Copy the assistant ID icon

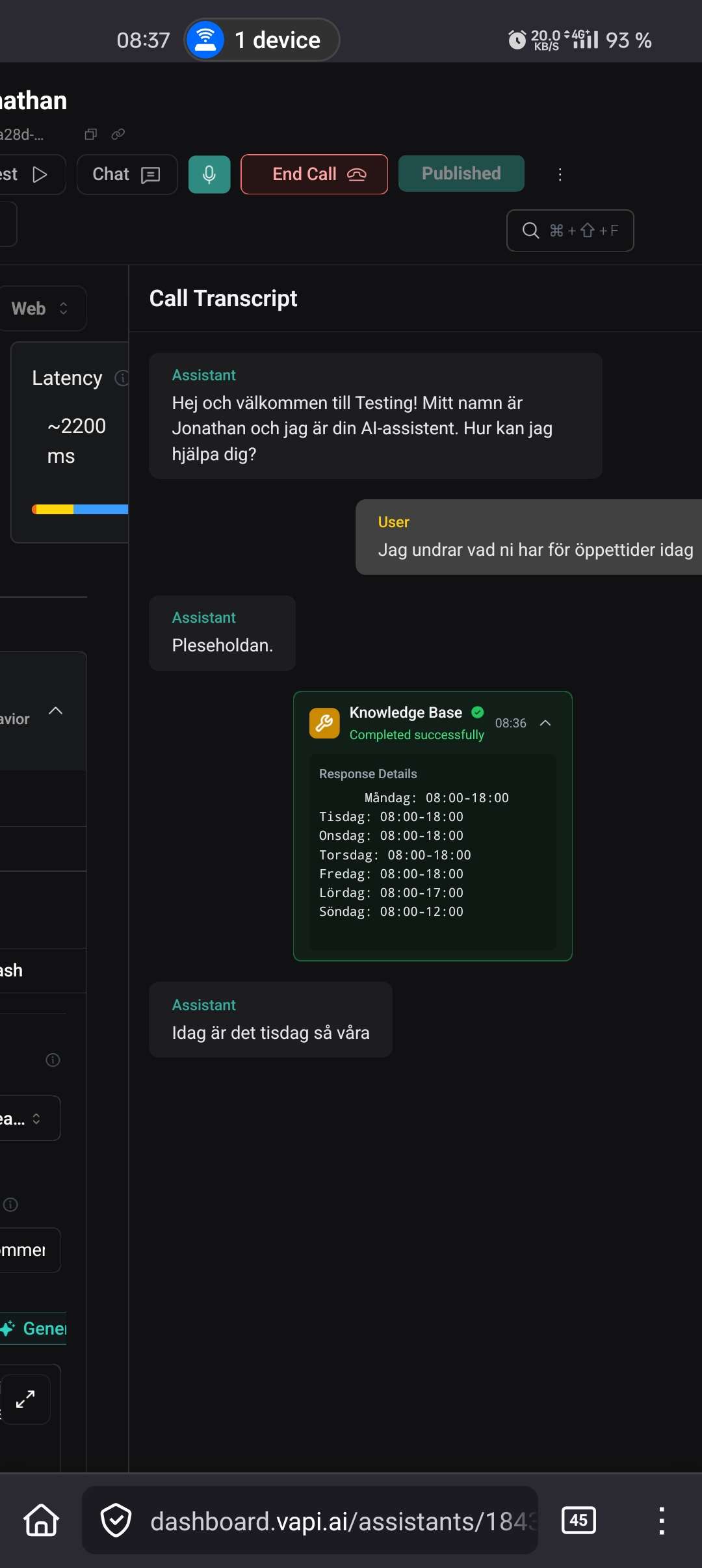point(91,134)
